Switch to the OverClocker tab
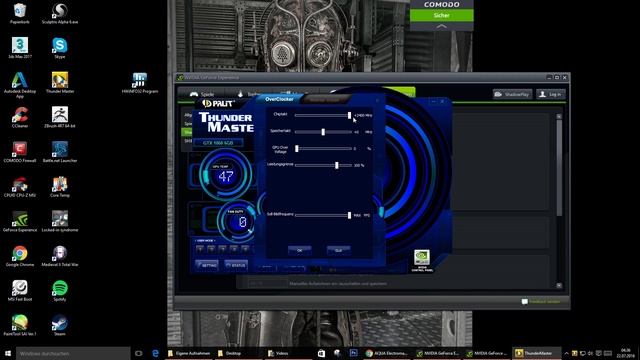This screenshot has width=640, height=360. 279,99
